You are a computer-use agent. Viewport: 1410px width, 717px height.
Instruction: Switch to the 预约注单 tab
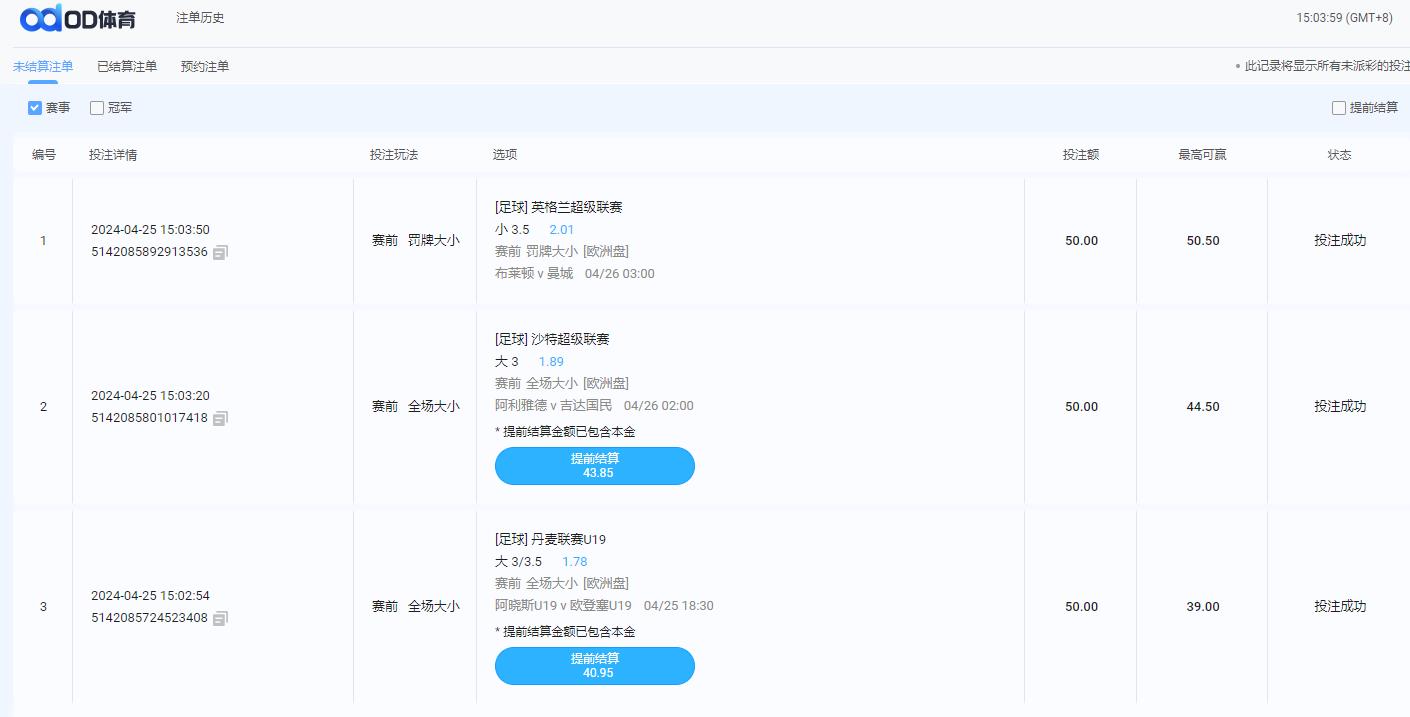tap(205, 66)
